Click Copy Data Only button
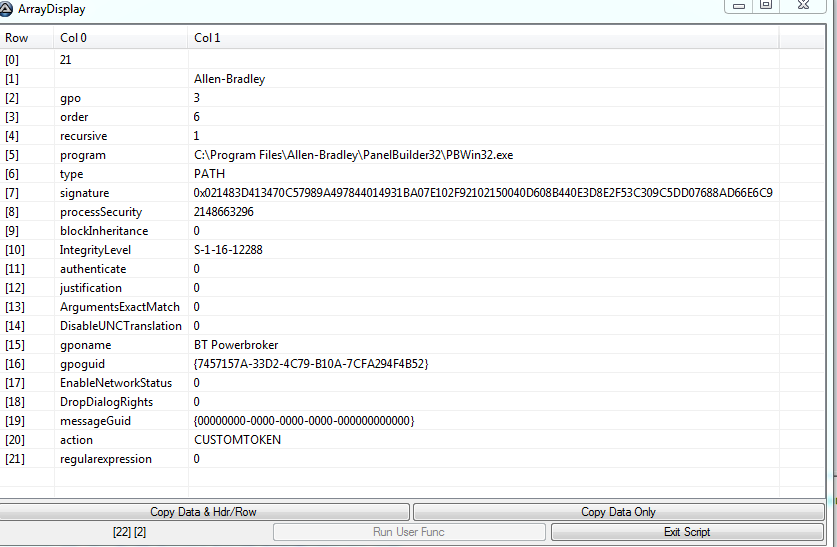The width and height of the screenshot is (837, 547). (618, 512)
